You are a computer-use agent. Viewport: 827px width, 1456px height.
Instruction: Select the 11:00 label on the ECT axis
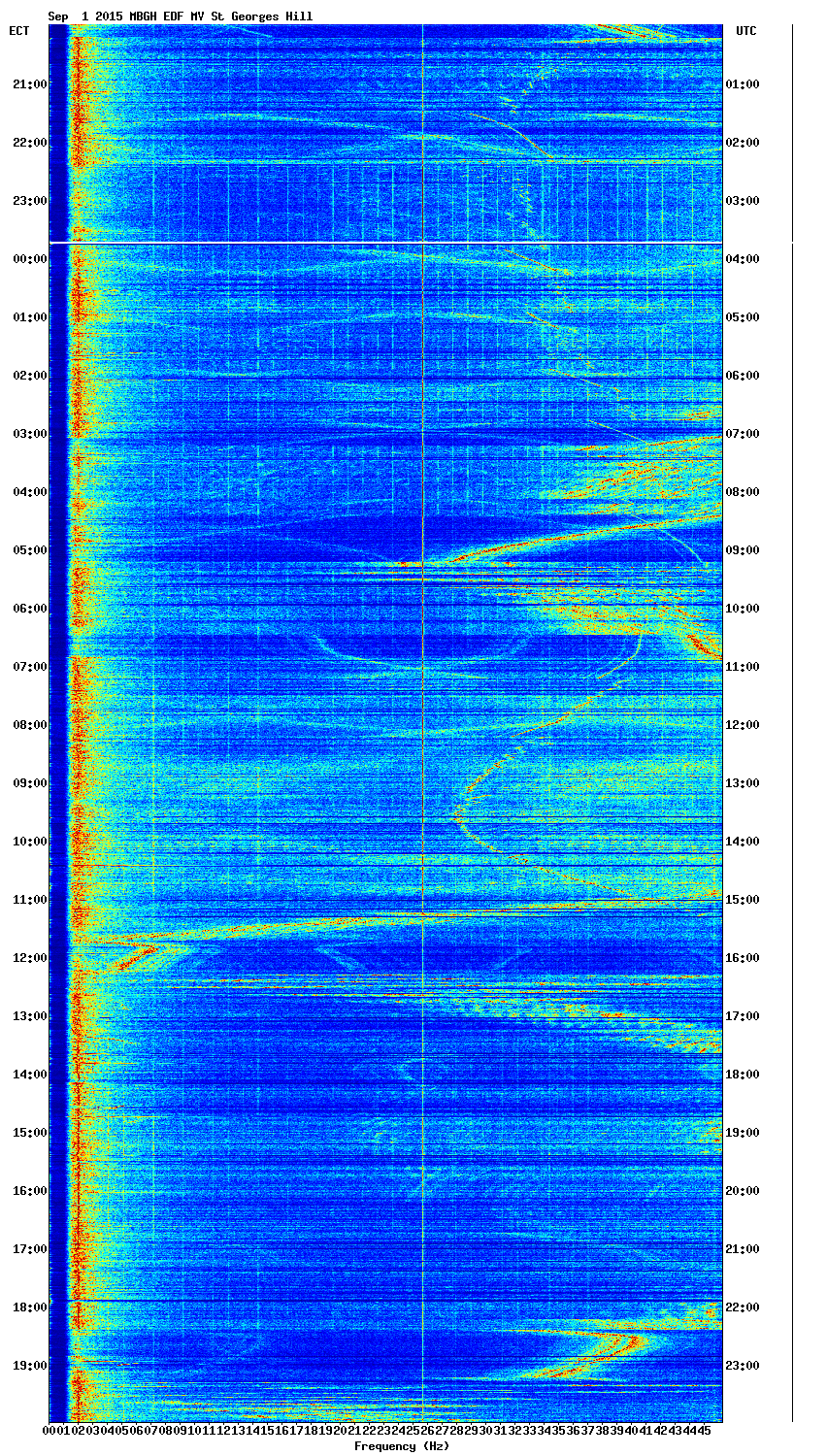point(28,900)
